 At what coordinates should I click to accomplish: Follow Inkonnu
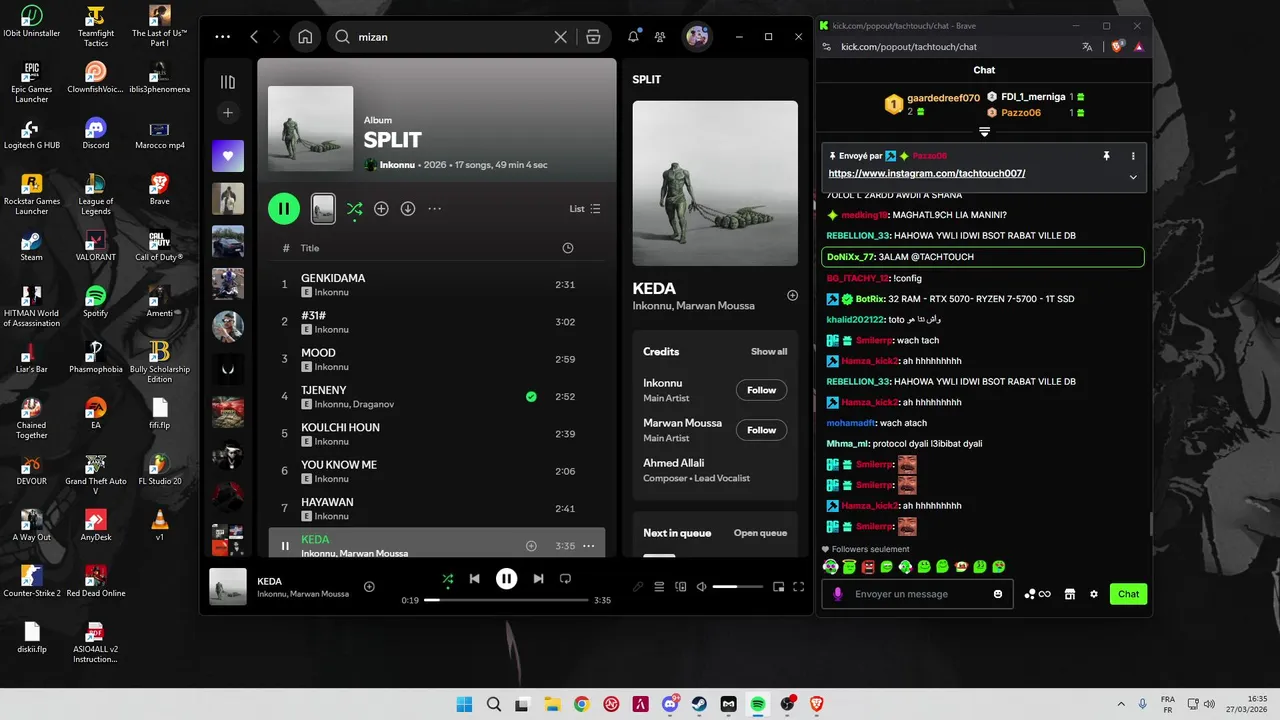761,390
